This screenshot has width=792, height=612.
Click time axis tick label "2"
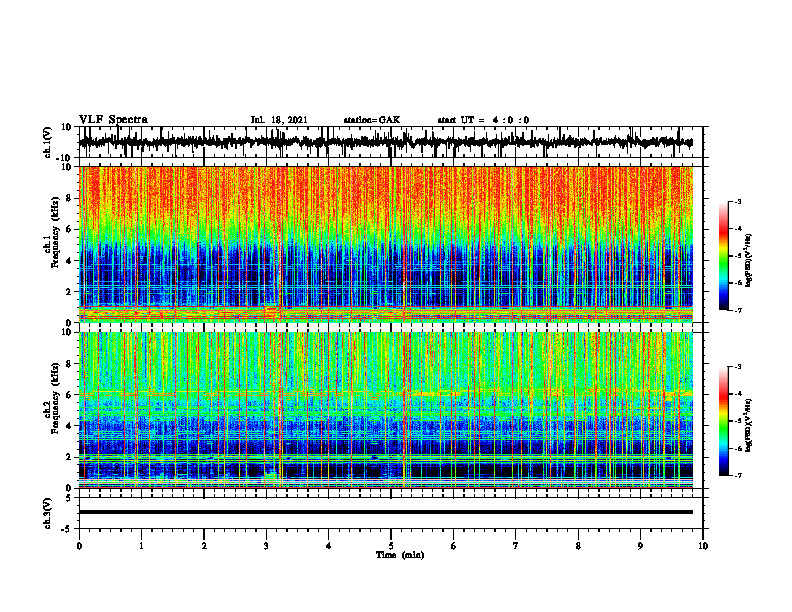pos(204,546)
